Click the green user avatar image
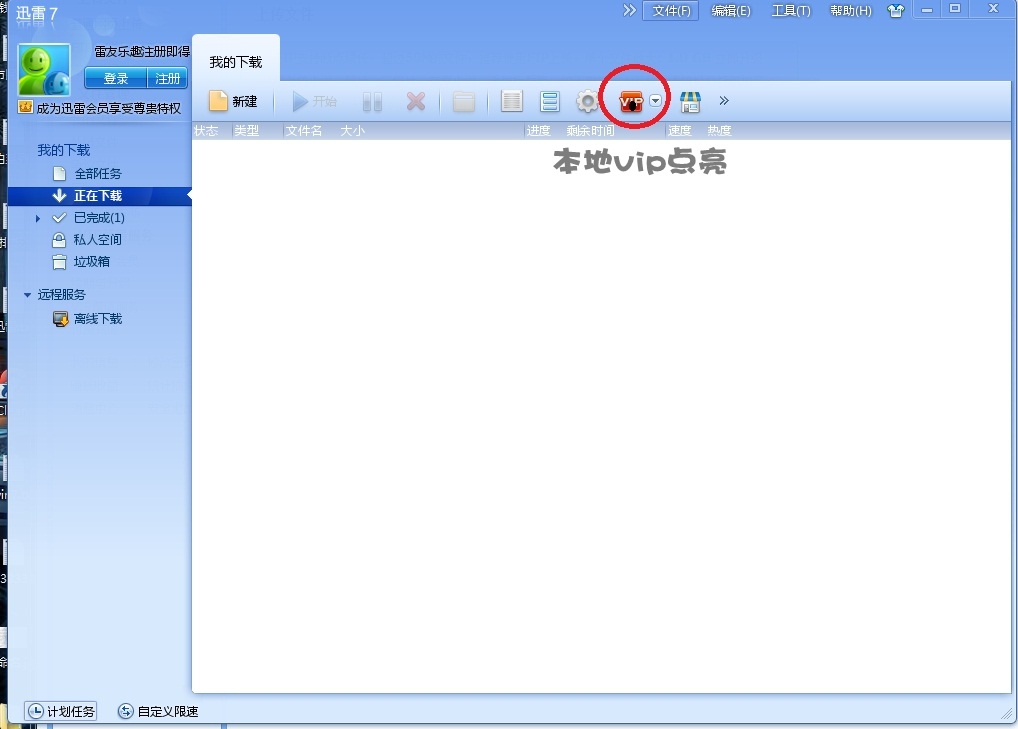 pos(44,69)
